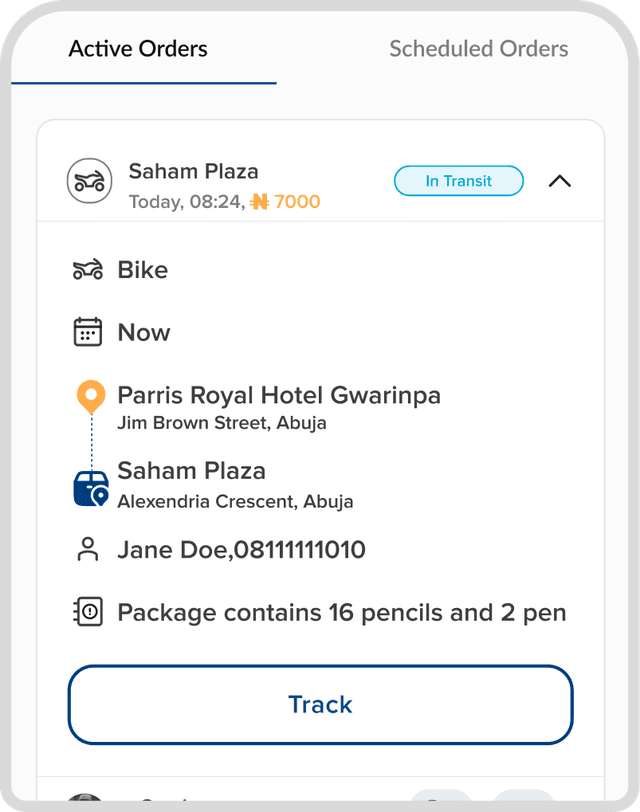Image resolution: width=640 pixels, height=812 pixels.
Task: Select the Active Orders tab
Action: click(137, 48)
